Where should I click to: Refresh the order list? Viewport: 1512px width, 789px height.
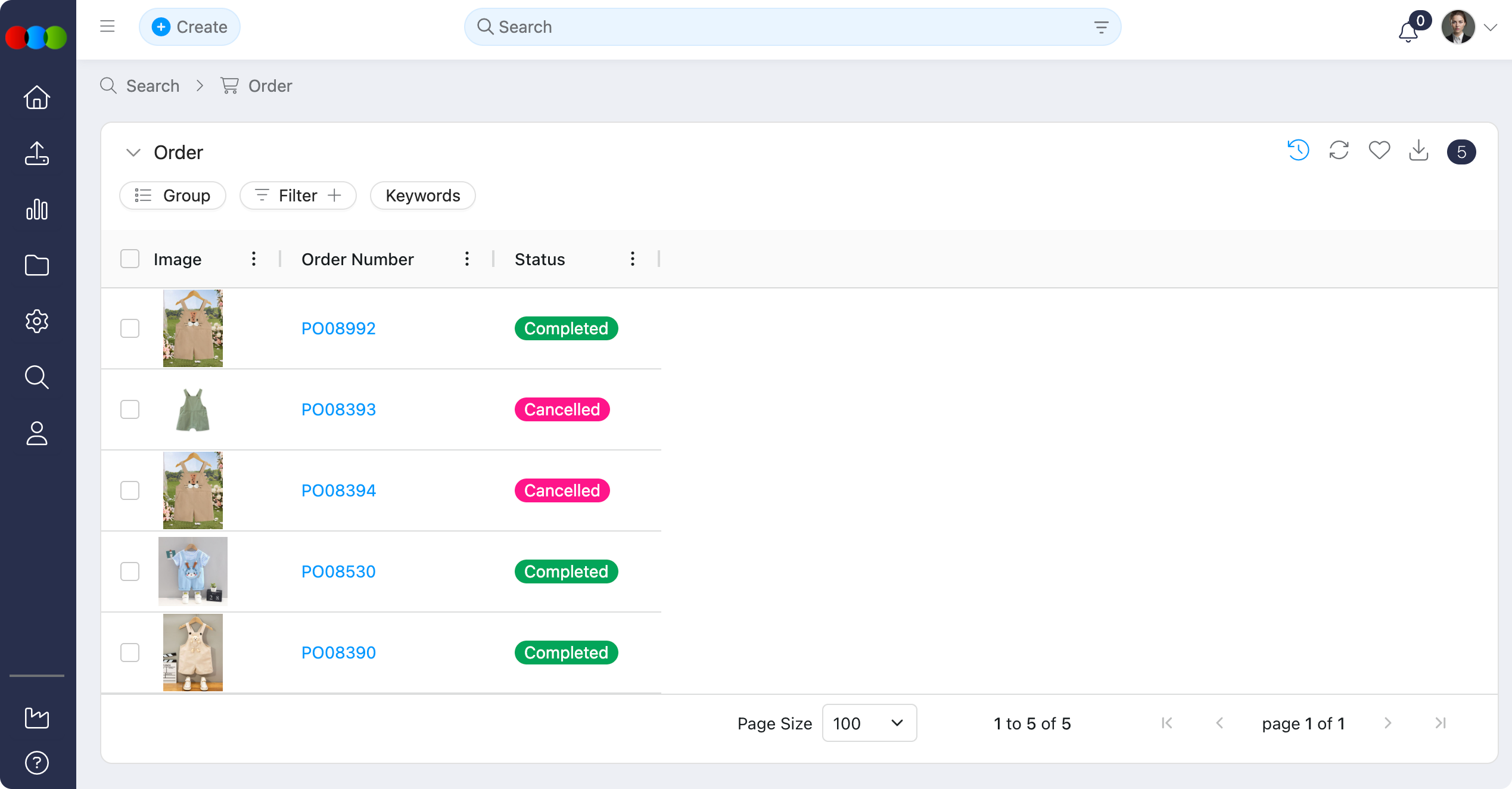click(1339, 151)
